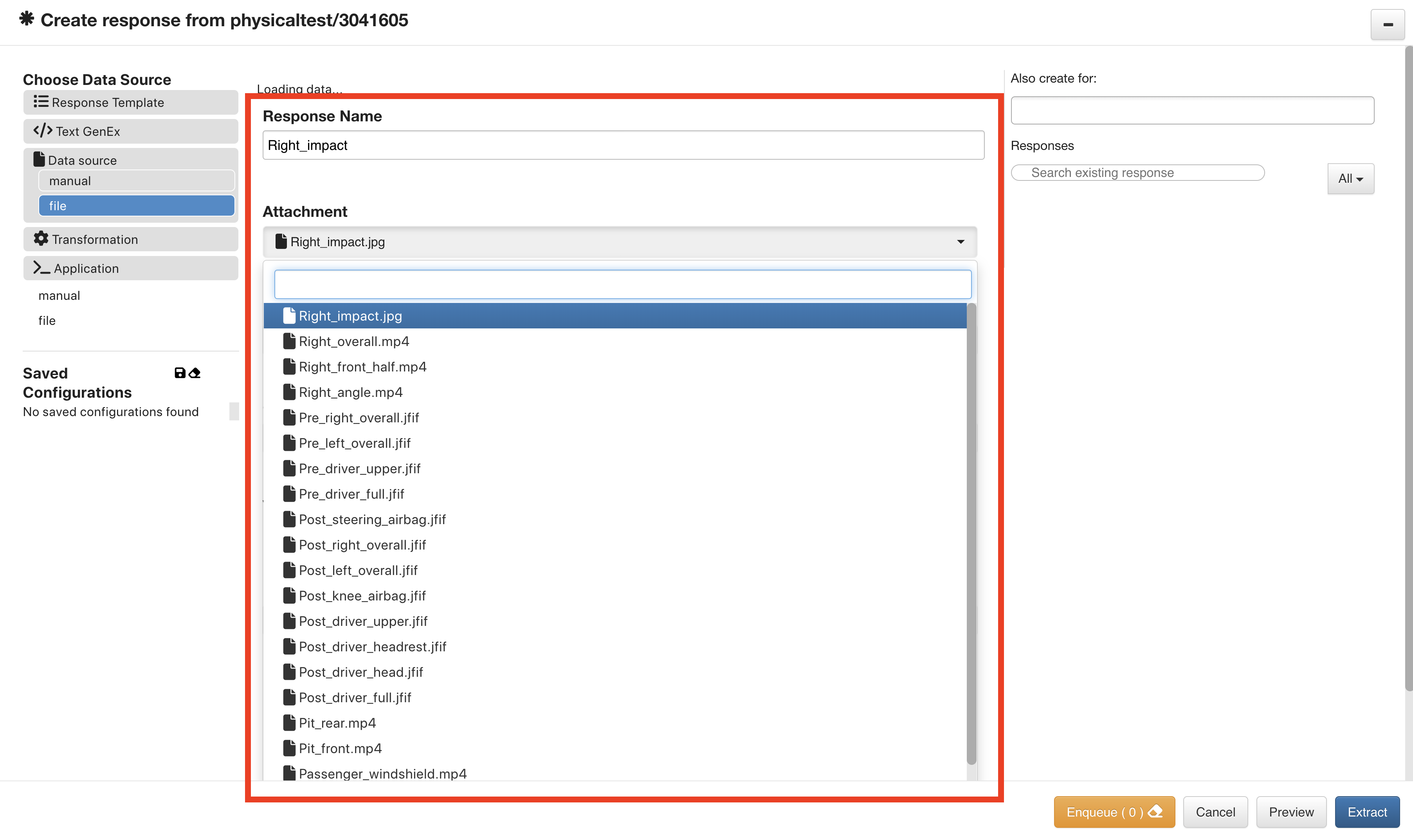Select Pre_driver_full.jfif attachment
This screenshot has width=1413, height=840.
[x=615, y=494]
